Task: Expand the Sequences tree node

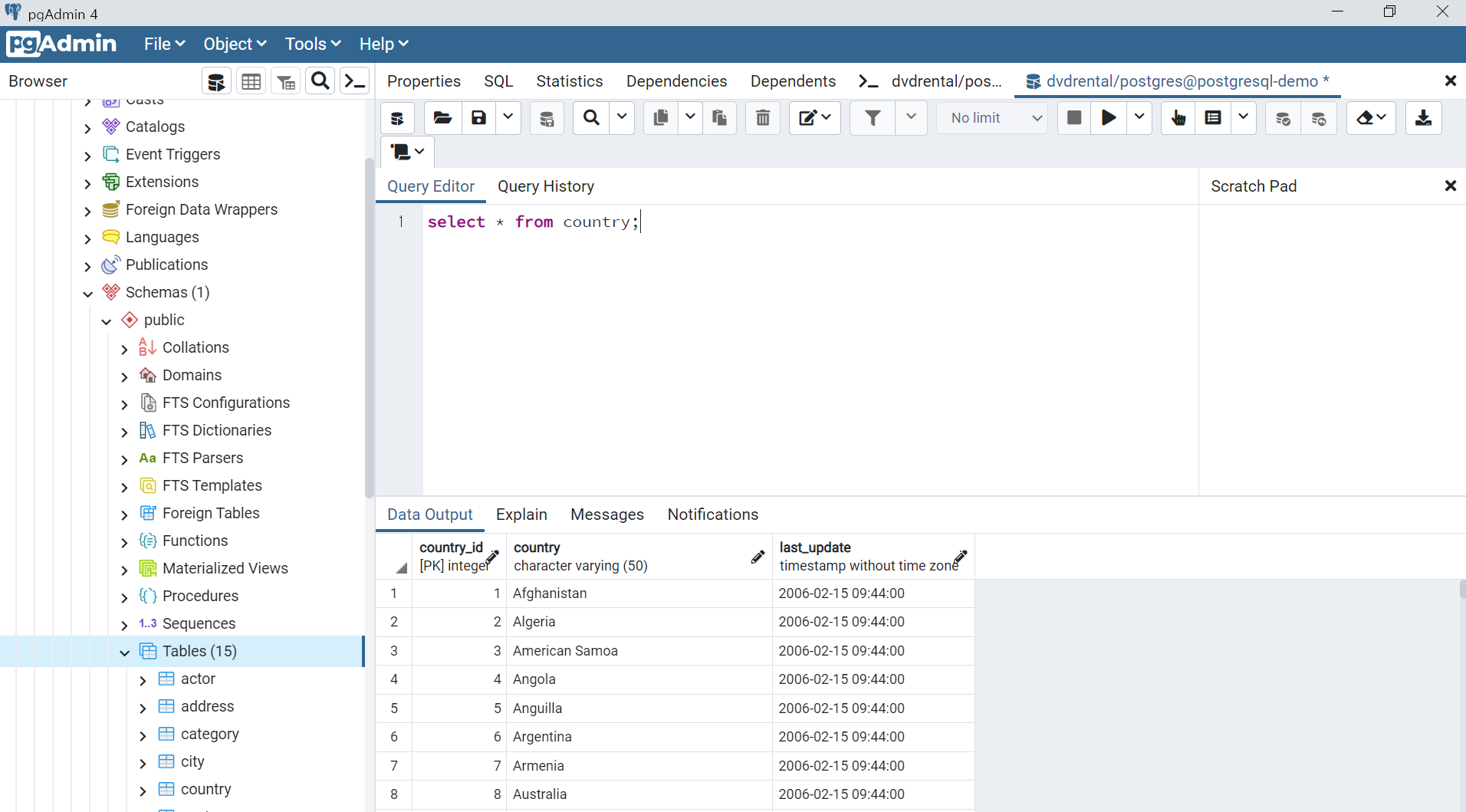Action: click(124, 625)
